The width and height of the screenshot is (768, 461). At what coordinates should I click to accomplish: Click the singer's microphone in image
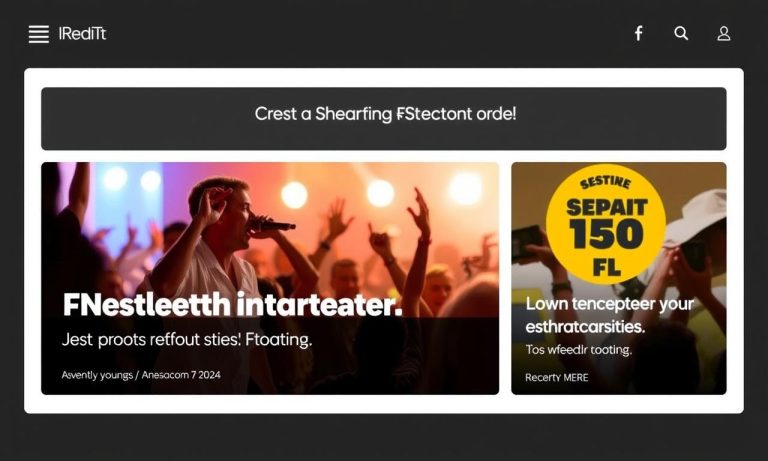(x=273, y=224)
